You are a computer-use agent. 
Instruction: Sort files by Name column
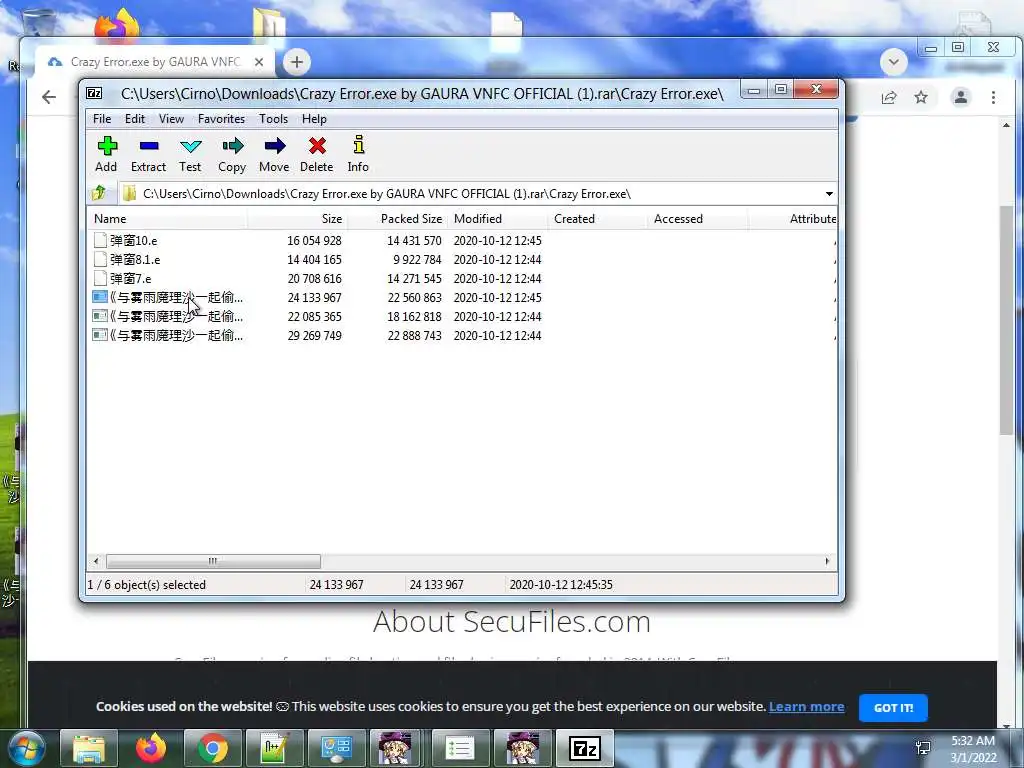[x=167, y=219]
